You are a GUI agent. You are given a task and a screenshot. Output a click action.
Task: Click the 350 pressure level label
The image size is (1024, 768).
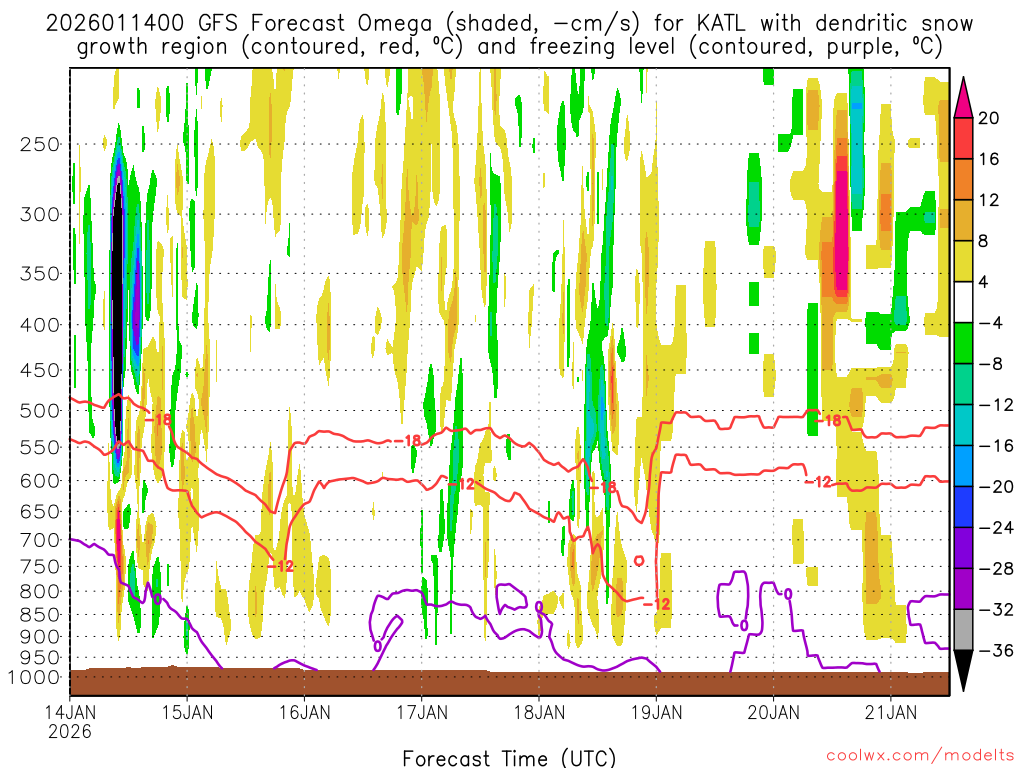tap(40, 274)
